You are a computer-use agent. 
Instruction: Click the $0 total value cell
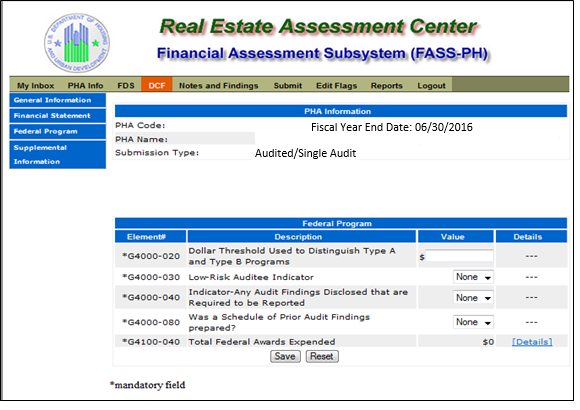(488, 342)
